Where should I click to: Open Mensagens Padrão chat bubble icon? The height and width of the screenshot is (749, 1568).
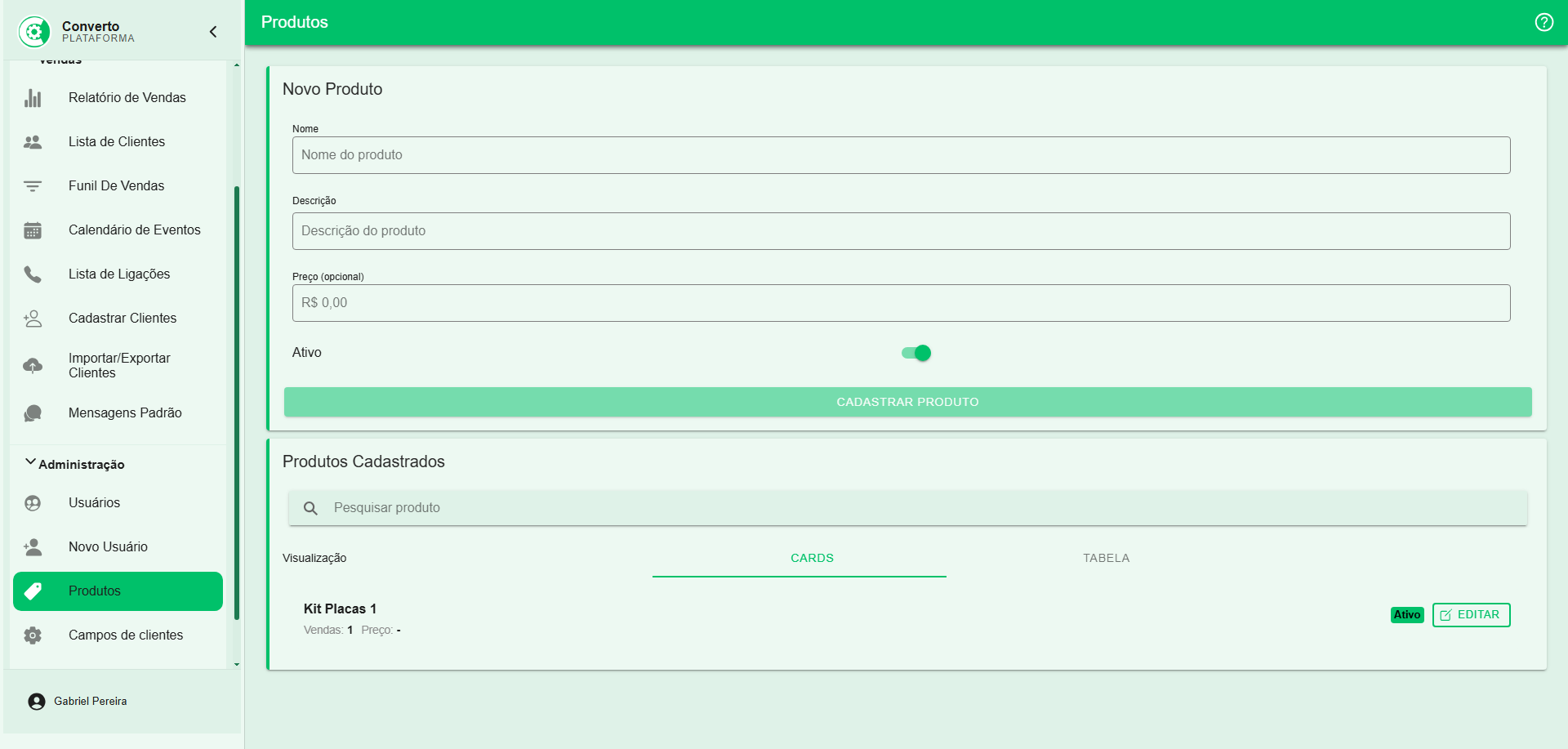(33, 413)
